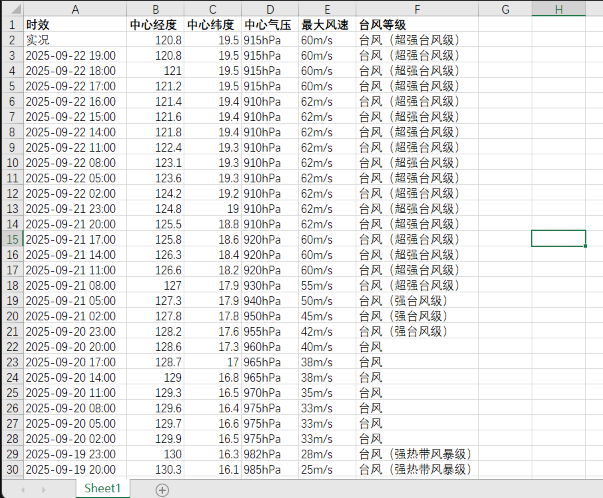
Task: Click cell 2025-09-21 17:00
Action: click(x=75, y=240)
